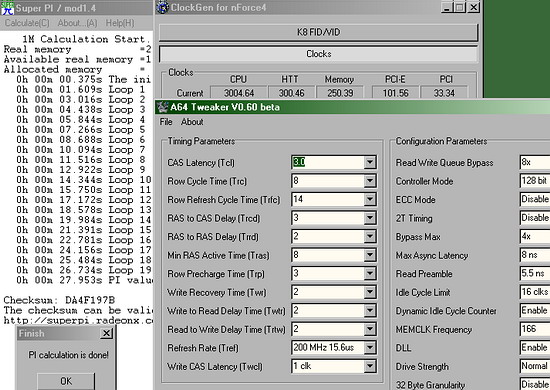Viewport: 550px width, 390px height.
Task: Click the ClockGen title bar icon
Action: (162, 7)
